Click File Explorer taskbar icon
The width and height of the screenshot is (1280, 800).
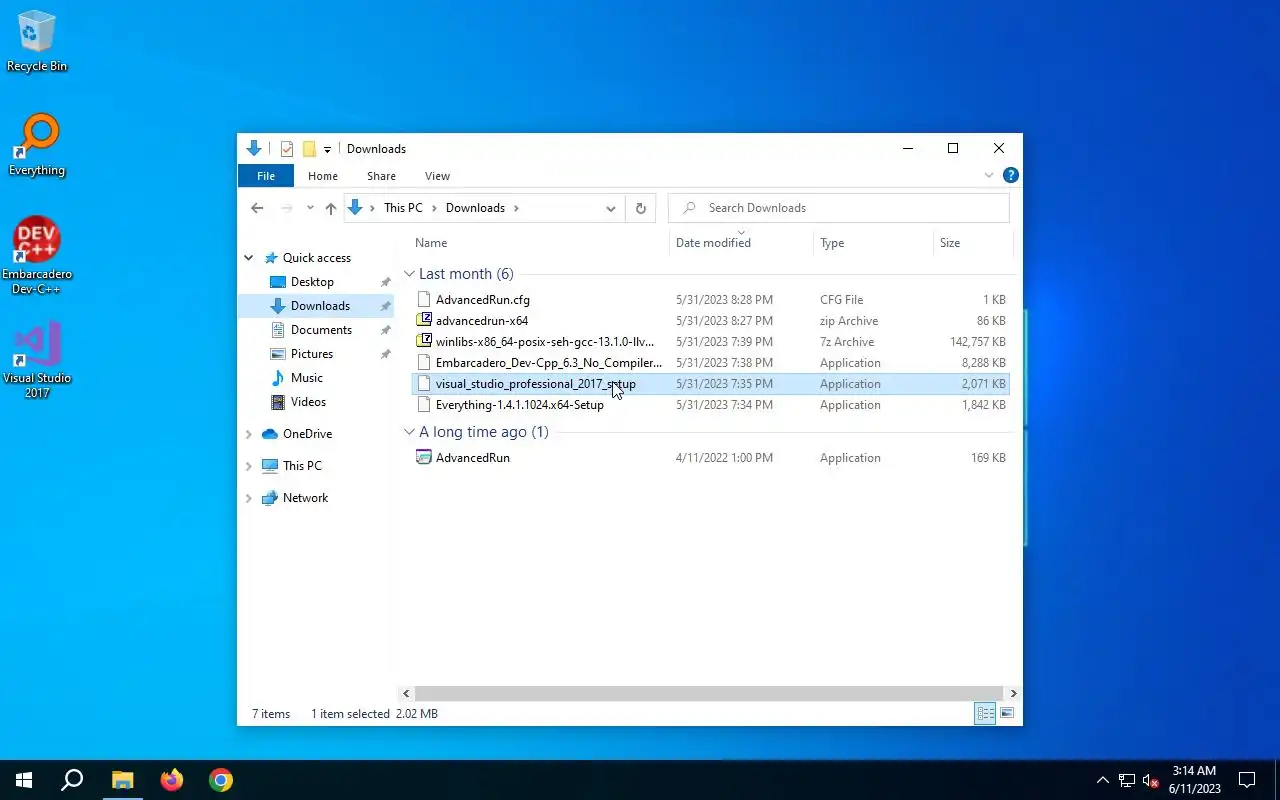(x=122, y=780)
